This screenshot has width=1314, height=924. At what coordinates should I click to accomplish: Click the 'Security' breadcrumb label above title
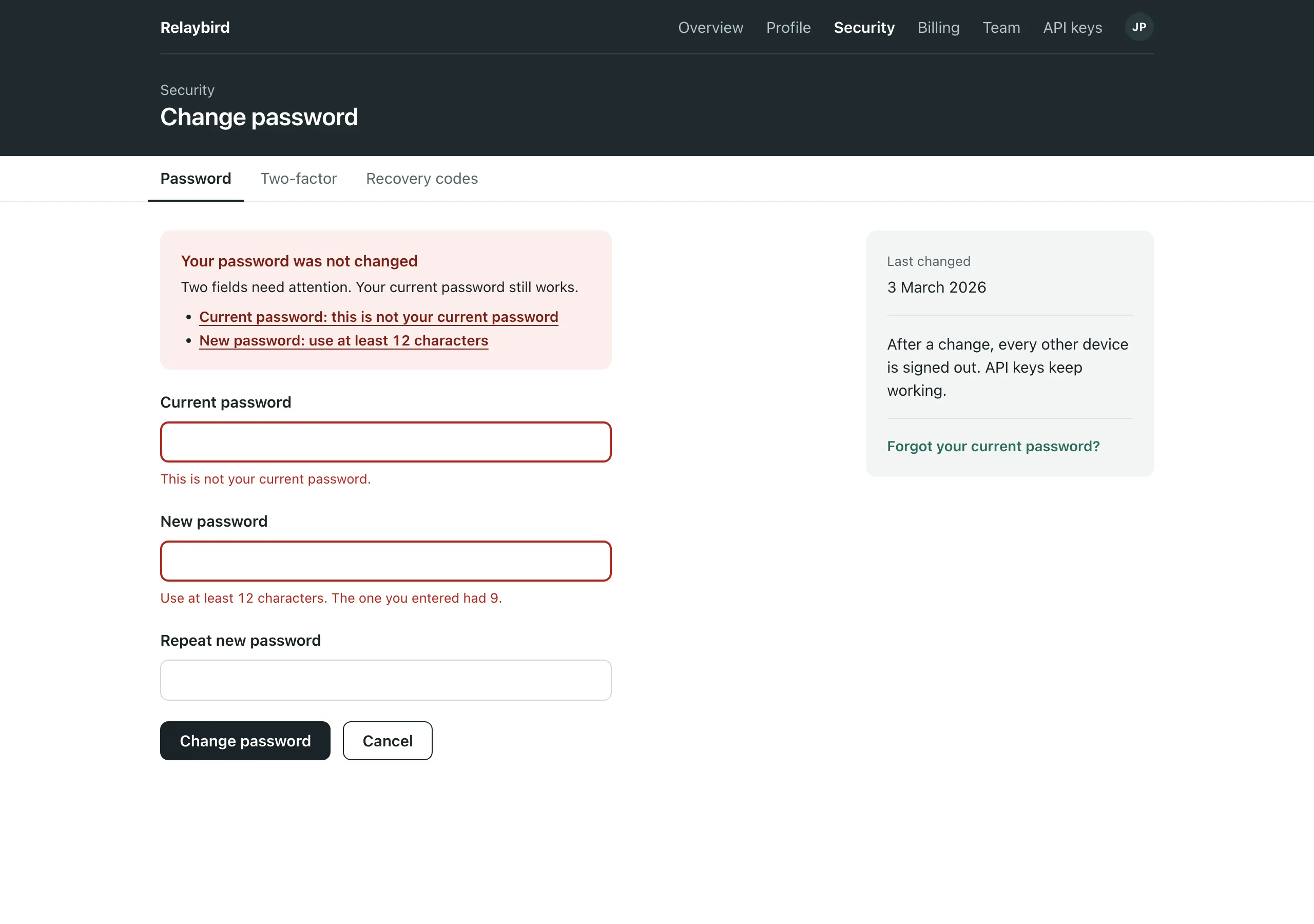(x=187, y=90)
